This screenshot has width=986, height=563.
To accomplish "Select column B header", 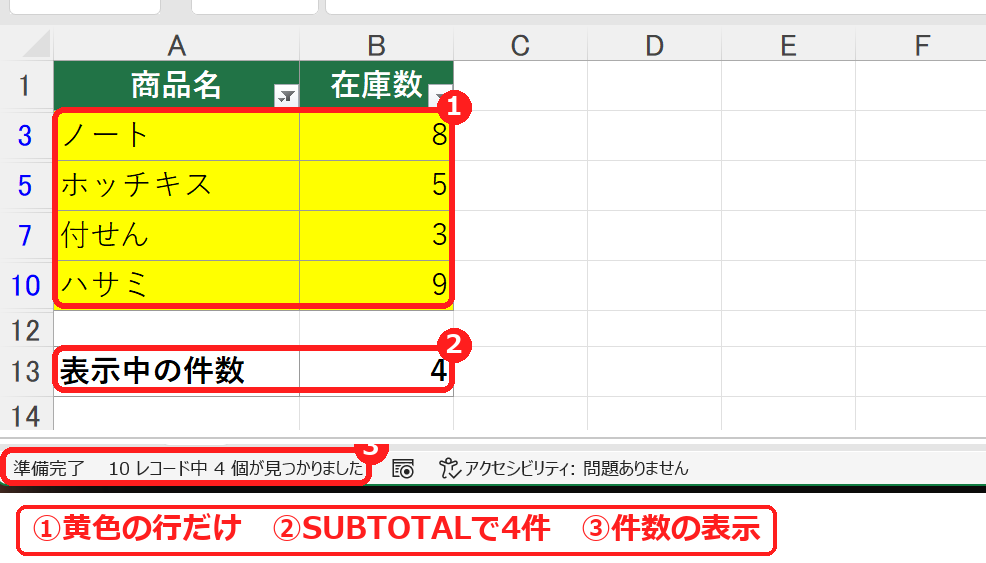I will pos(377,45).
